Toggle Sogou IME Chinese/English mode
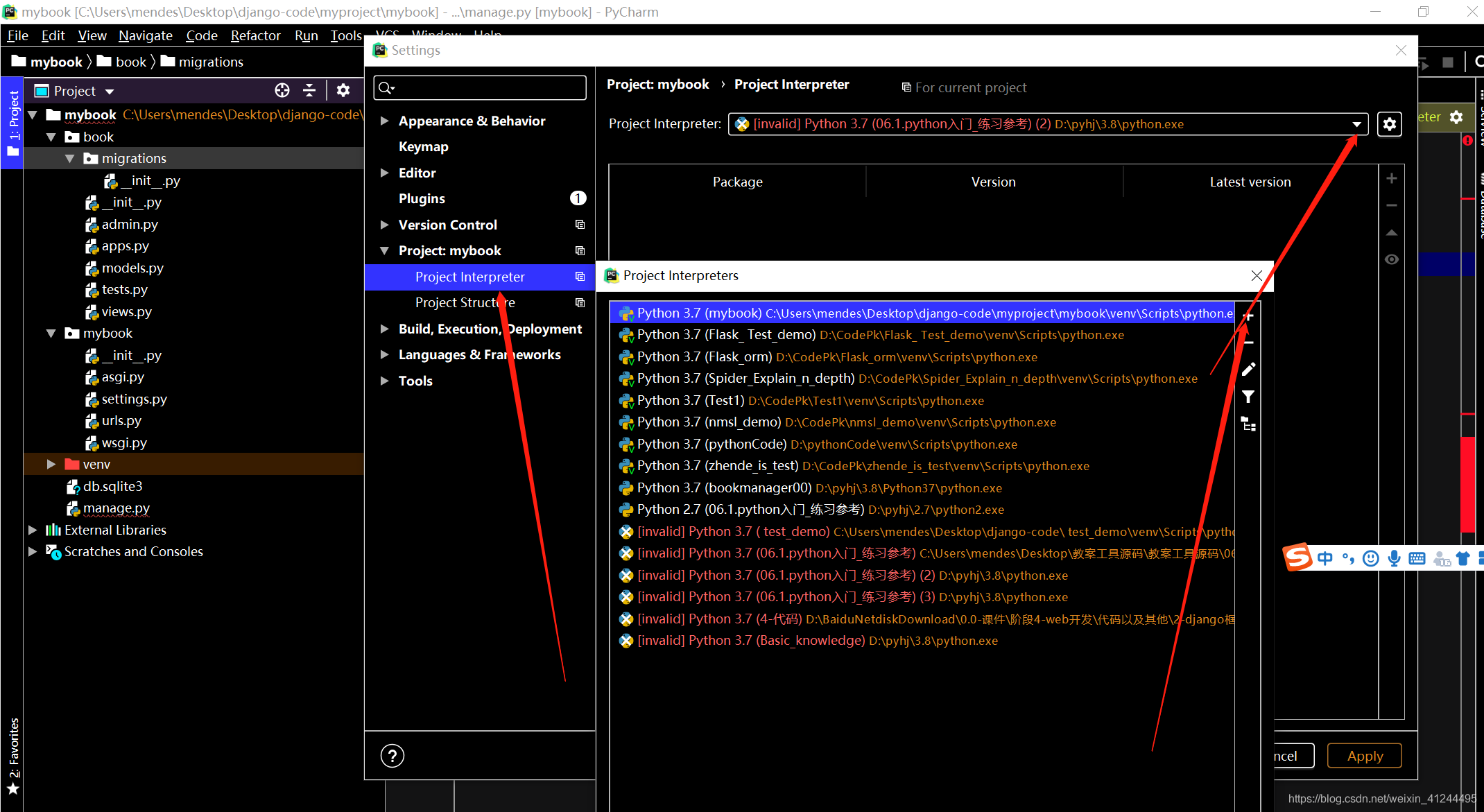The width and height of the screenshot is (1484, 812). coord(1325,558)
